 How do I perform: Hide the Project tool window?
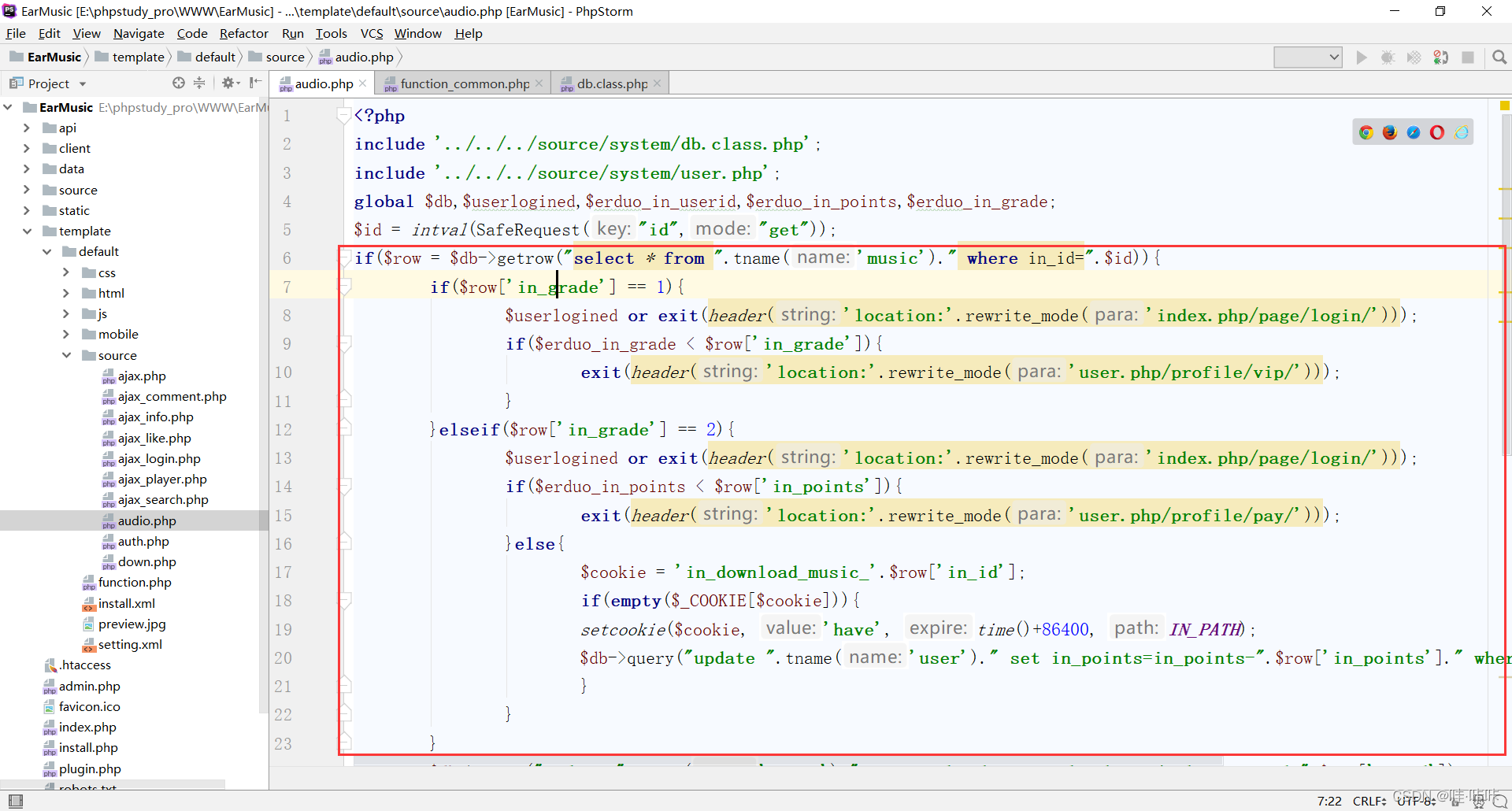255,83
